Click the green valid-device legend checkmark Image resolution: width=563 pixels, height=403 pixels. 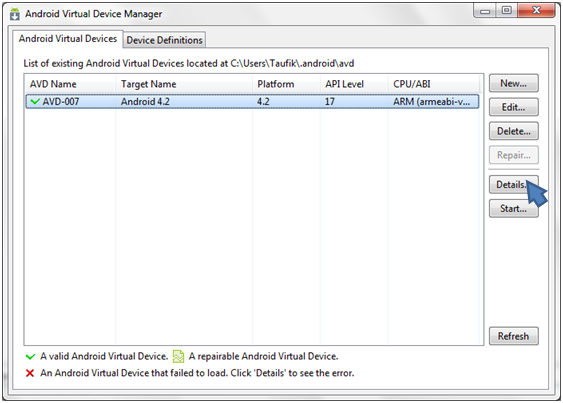(x=31, y=356)
